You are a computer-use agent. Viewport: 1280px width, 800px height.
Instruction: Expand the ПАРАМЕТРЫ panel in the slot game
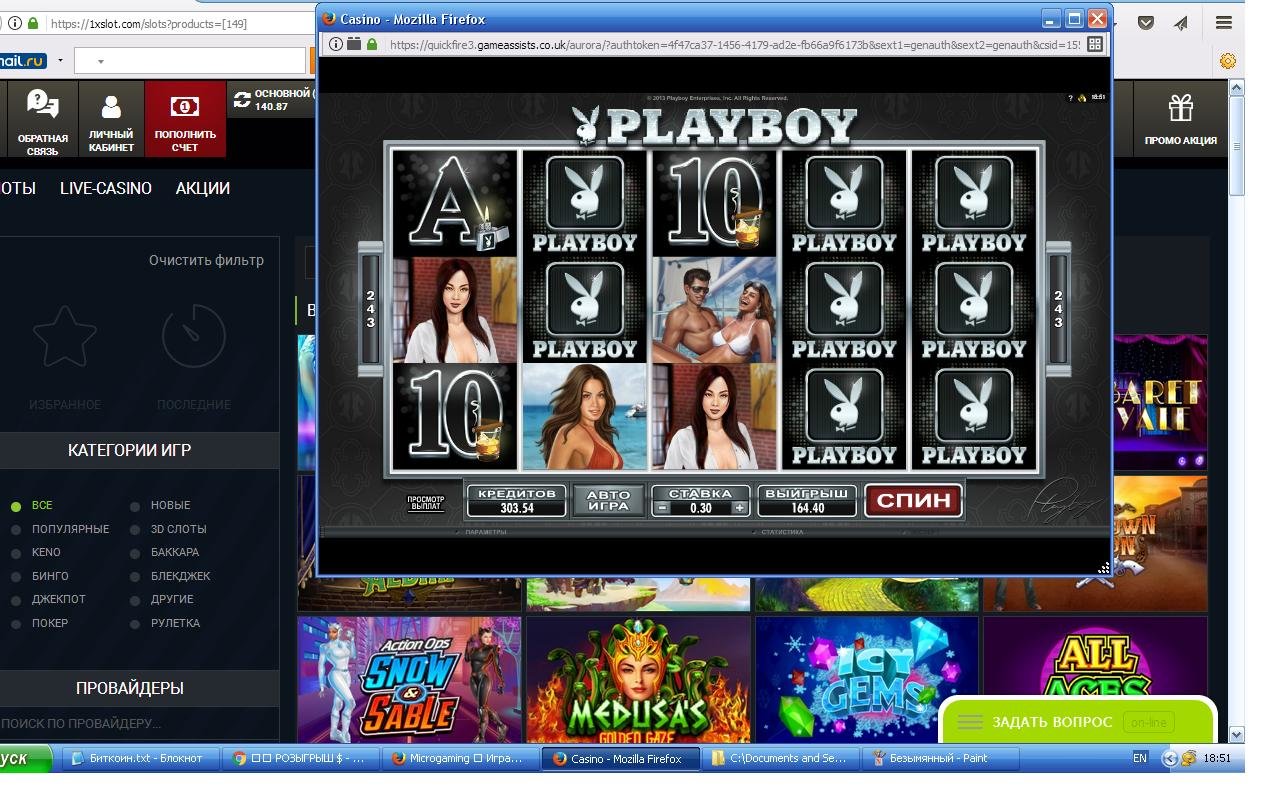pyautogui.click(x=485, y=532)
